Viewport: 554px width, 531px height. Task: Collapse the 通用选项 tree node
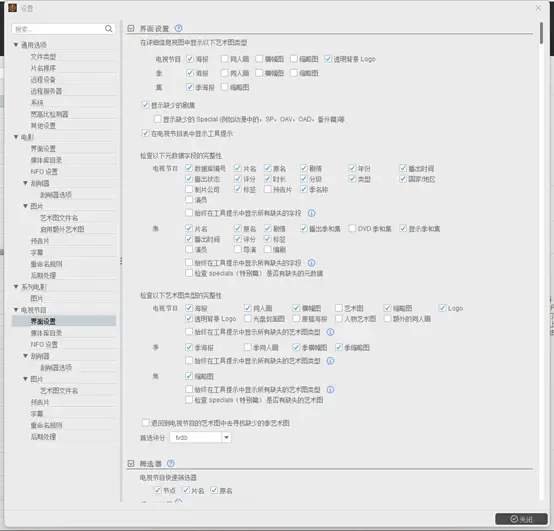click(16, 45)
